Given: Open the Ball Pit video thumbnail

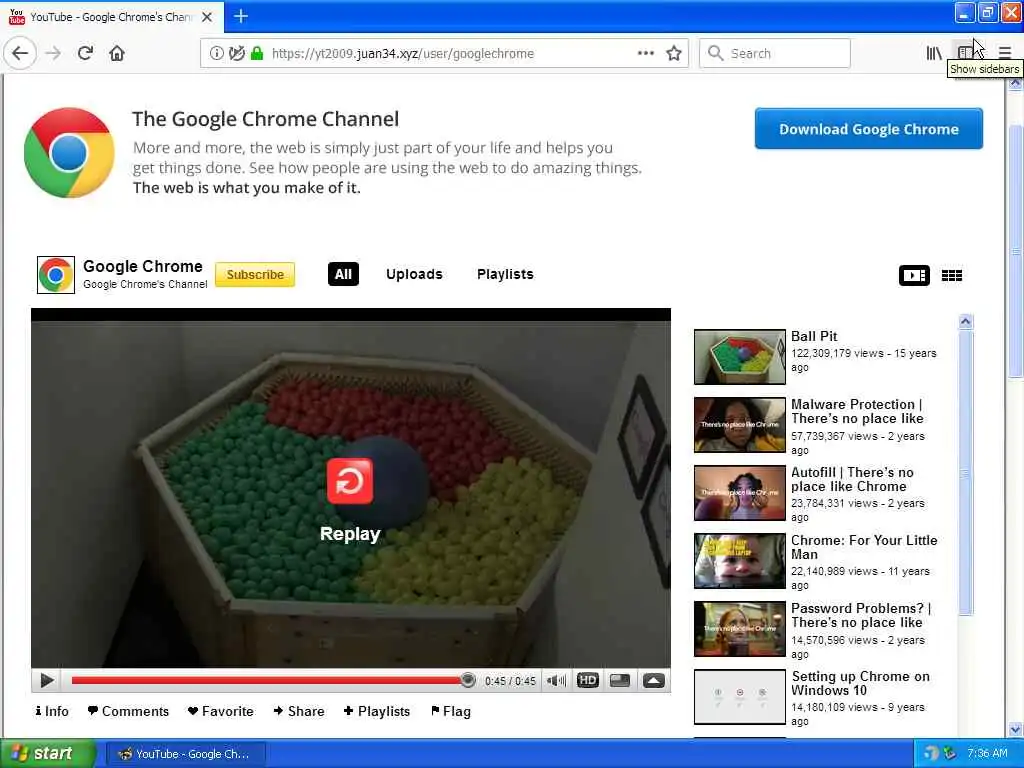Looking at the screenshot, I should (x=739, y=357).
